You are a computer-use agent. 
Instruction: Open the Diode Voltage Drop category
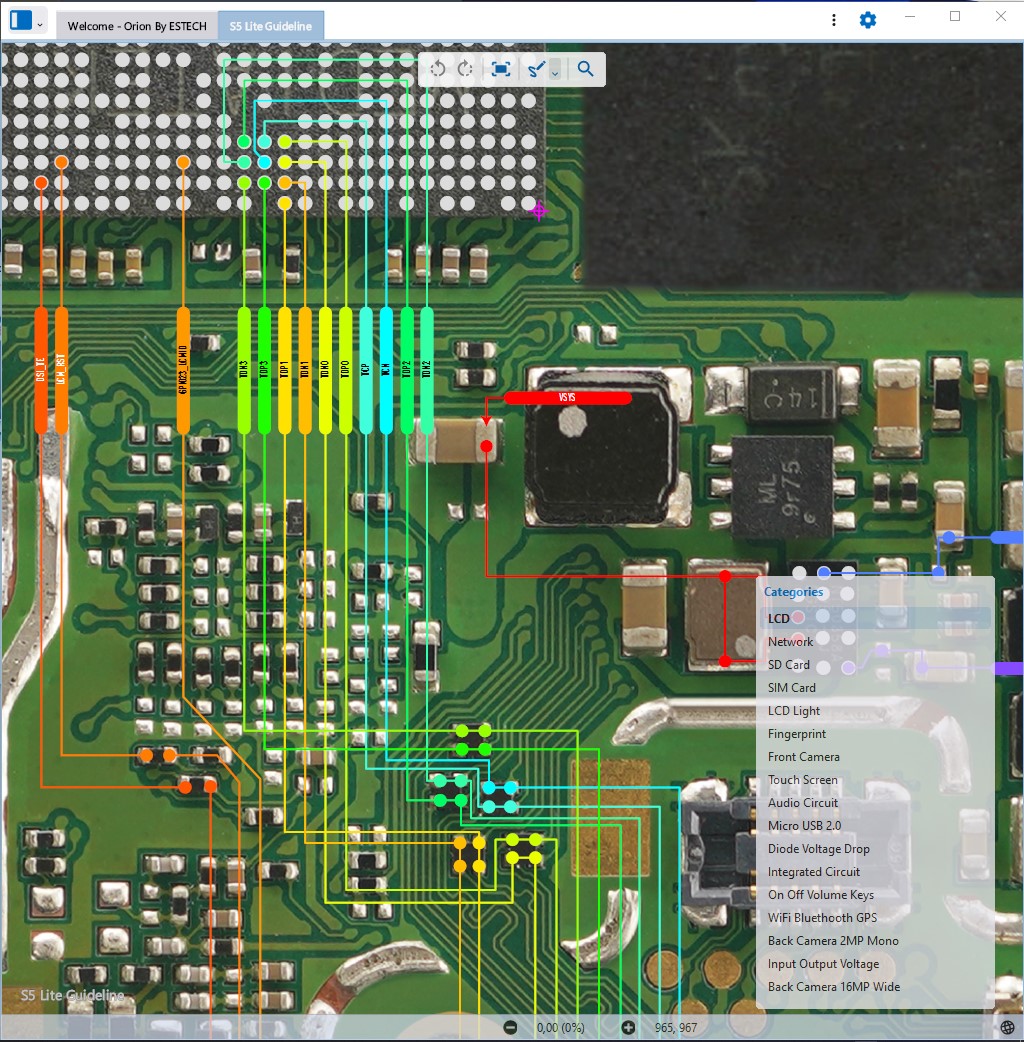click(x=818, y=849)
